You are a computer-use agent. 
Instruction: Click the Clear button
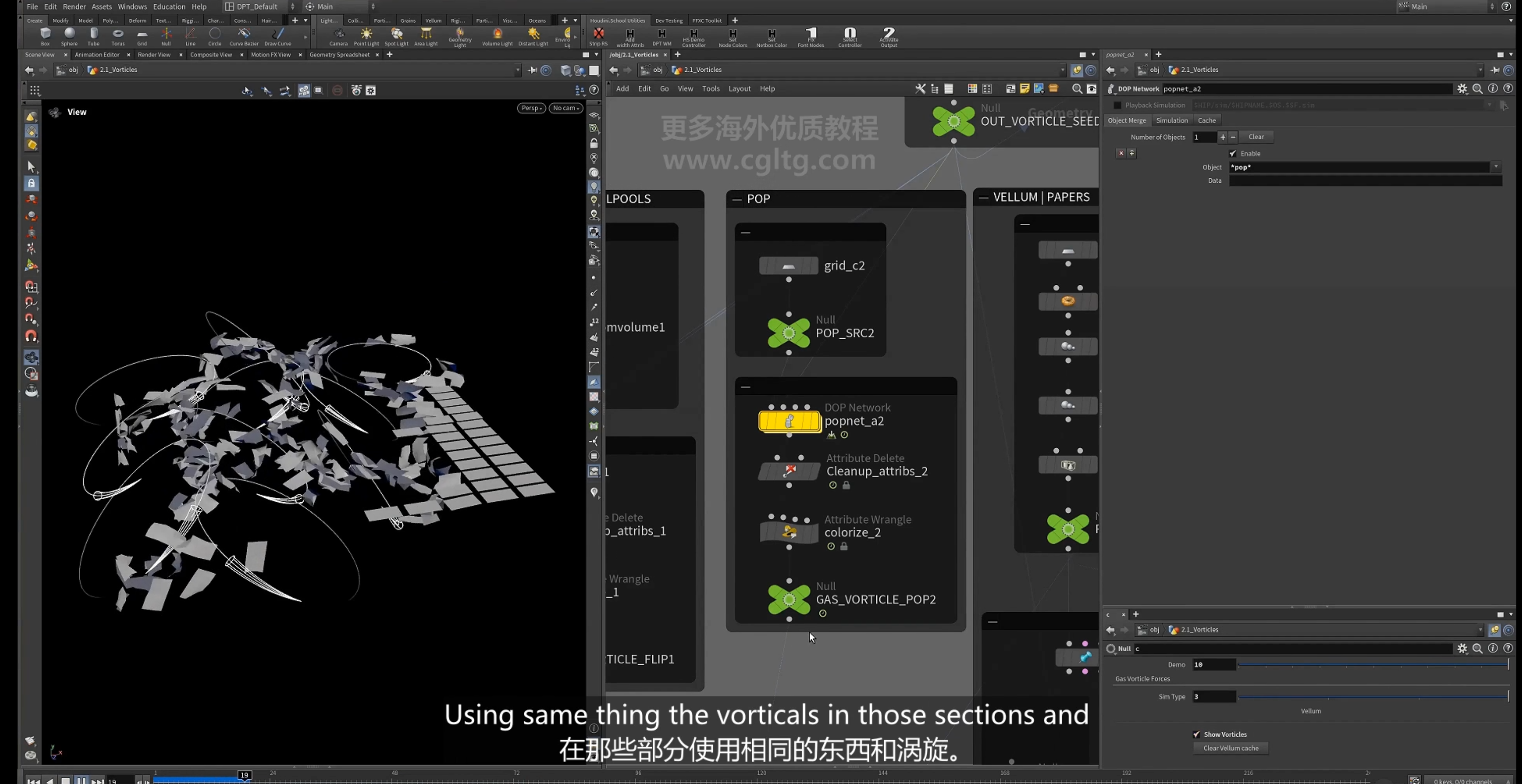(1256, 137)
